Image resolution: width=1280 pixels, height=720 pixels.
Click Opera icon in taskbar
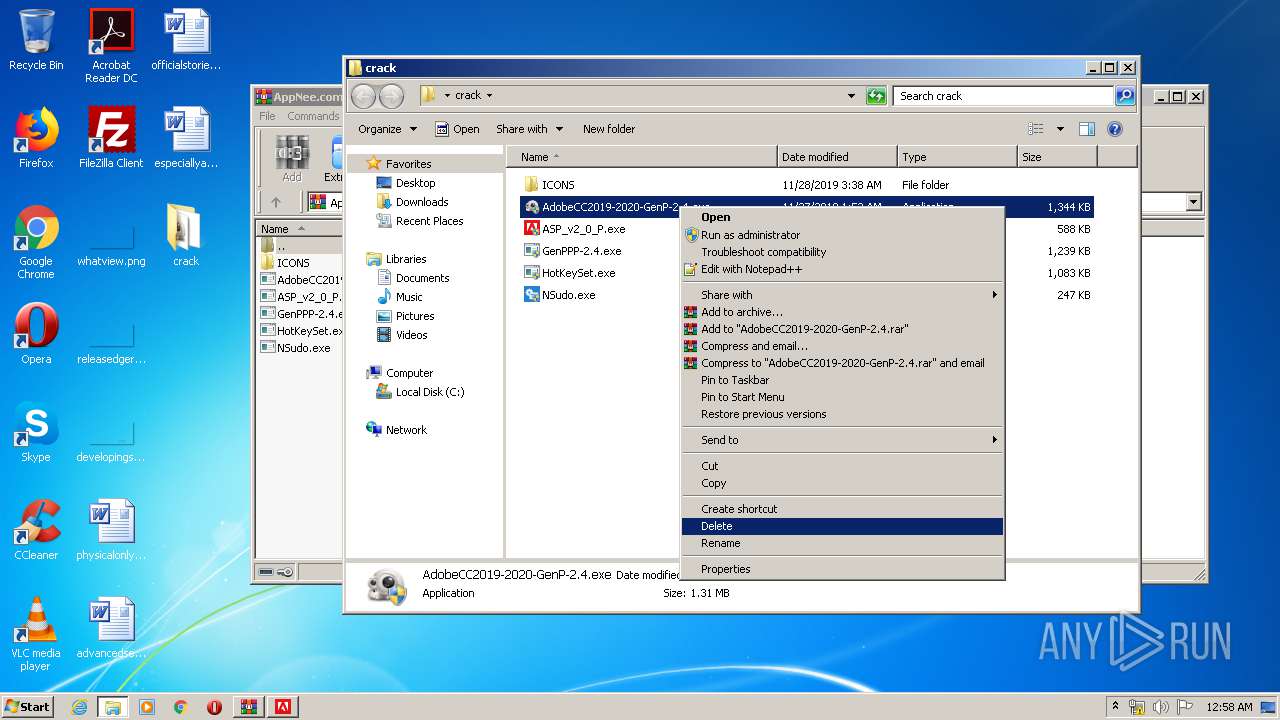214,707
